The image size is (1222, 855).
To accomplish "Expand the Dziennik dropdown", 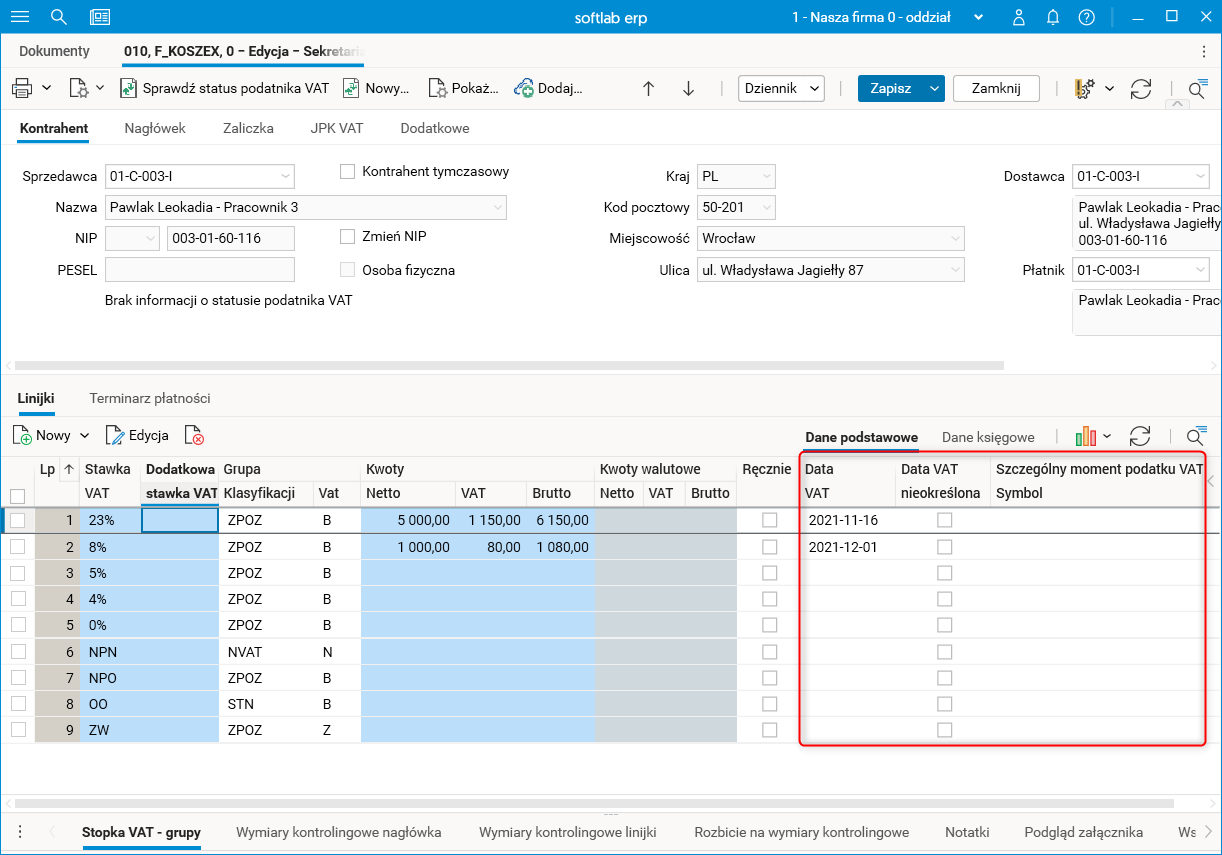I will point(780,88).
